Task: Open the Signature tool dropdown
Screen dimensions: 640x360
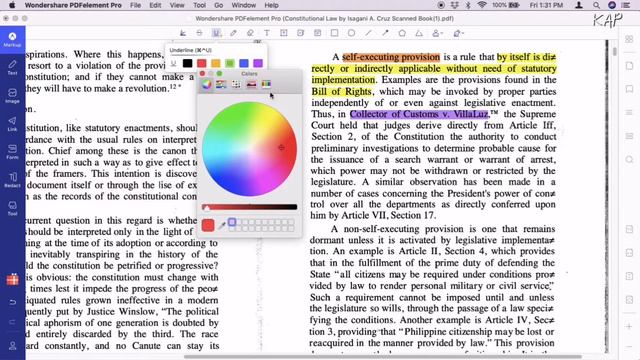Action: (x=459, y=33)
